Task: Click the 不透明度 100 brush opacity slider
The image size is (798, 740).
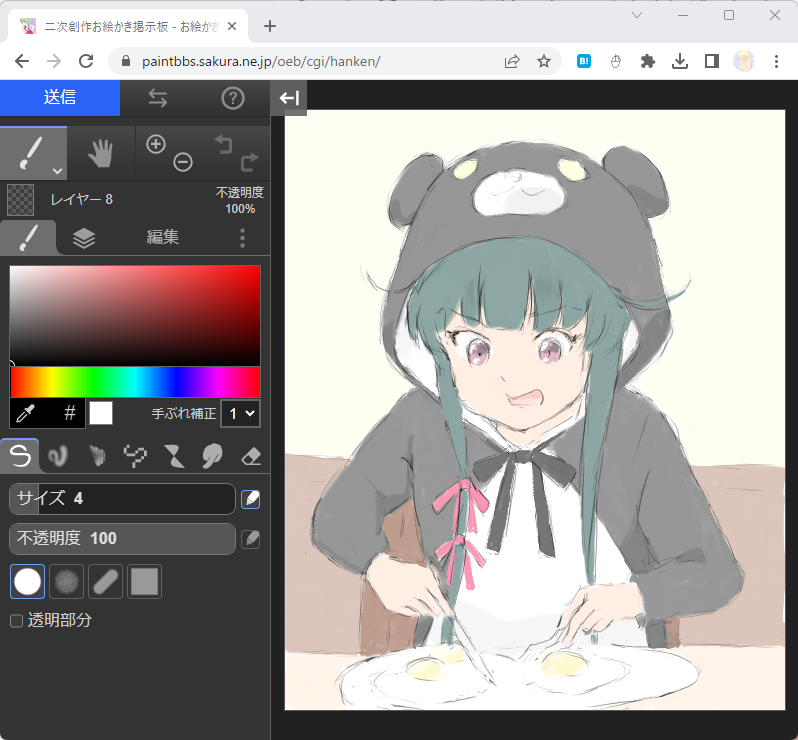Action: click(x=122, y=538)
